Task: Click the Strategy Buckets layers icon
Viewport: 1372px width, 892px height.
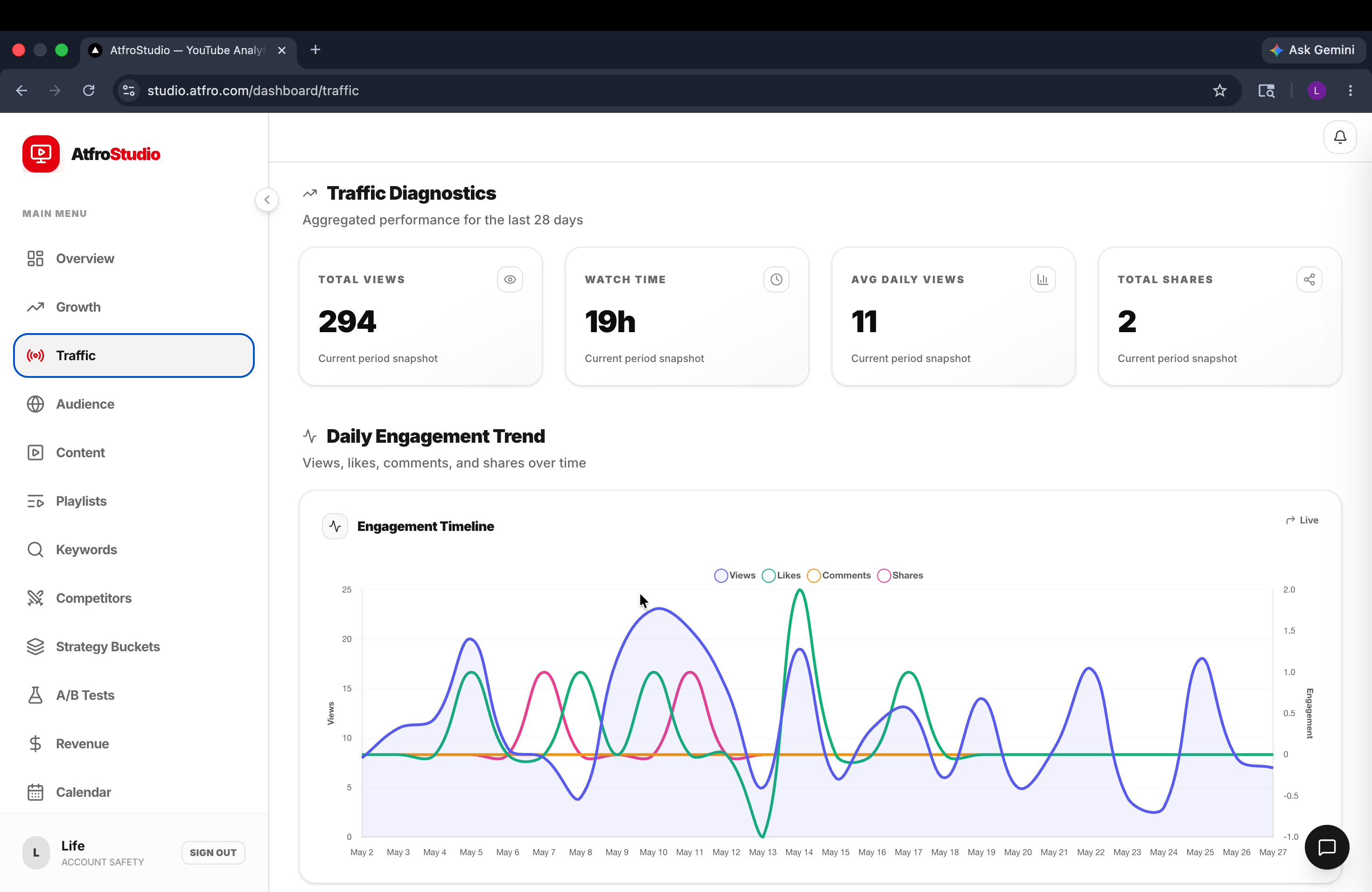Action: click(x=35, y=647)
